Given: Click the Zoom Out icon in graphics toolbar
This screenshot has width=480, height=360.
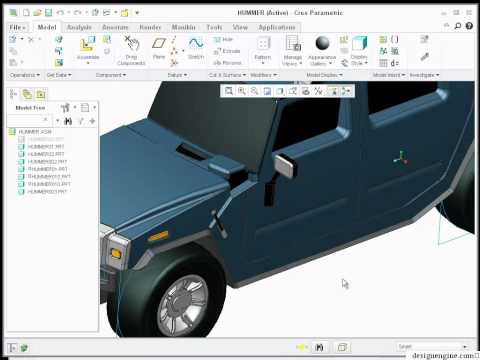Looking at the screenshot, I should click(254, 91).
